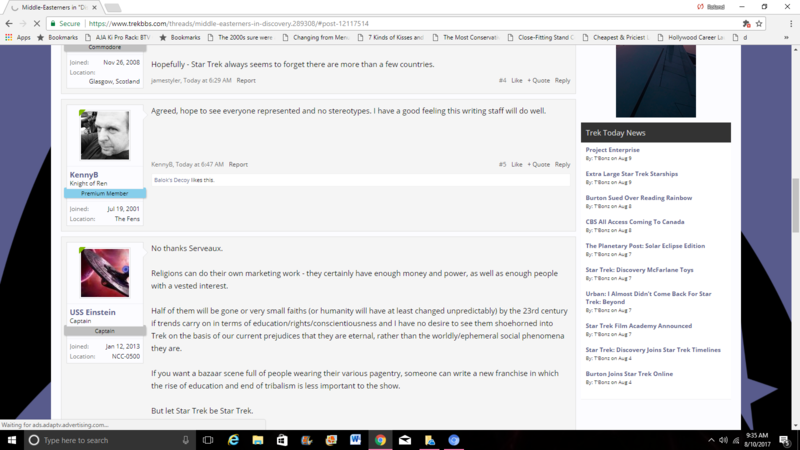Open Balok's Decoy profile in likes
Viewport: 800px width, 450px height.
point(171,180)
